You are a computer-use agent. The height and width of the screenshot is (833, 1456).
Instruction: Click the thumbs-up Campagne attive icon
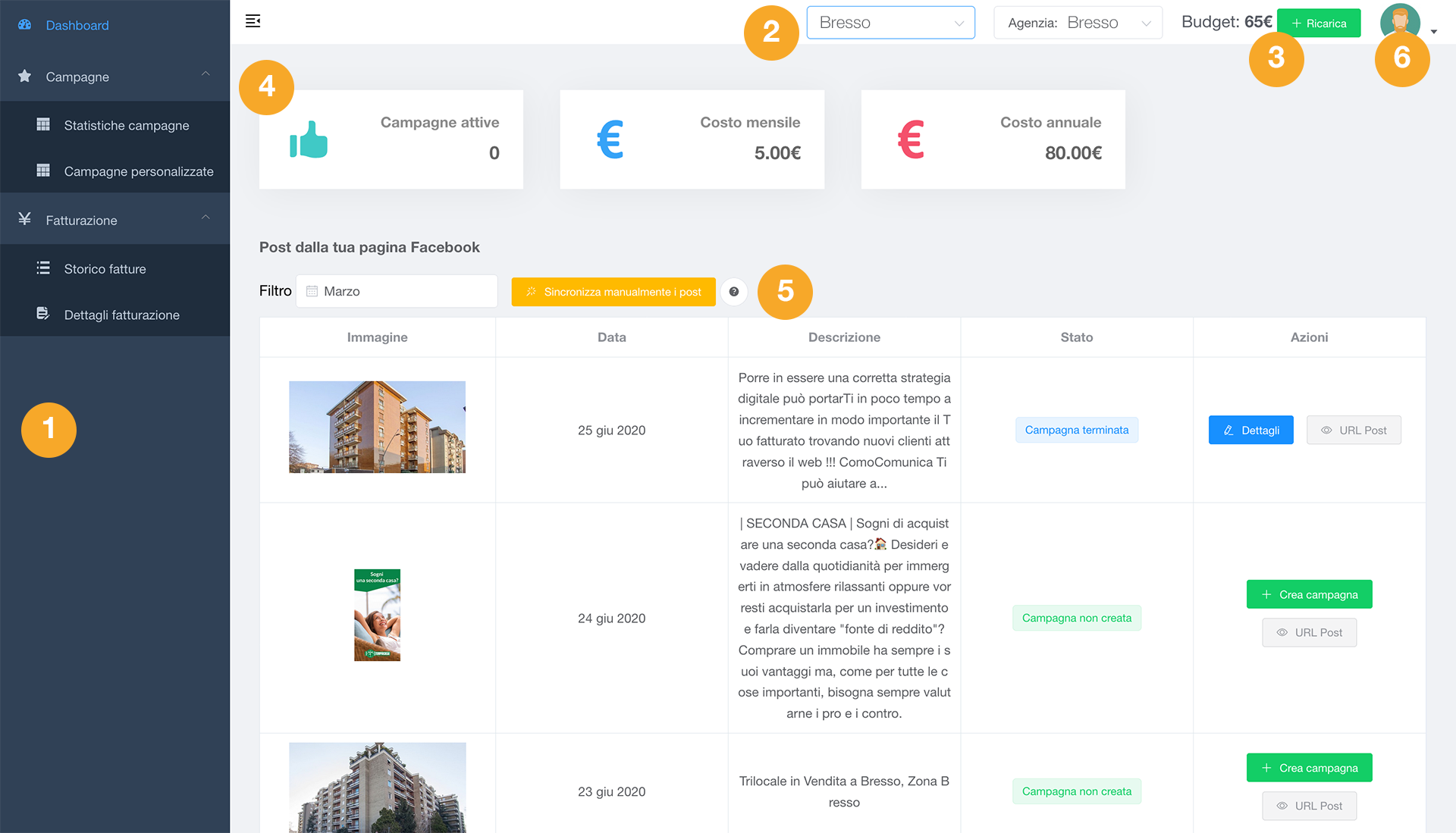(309, 139)
